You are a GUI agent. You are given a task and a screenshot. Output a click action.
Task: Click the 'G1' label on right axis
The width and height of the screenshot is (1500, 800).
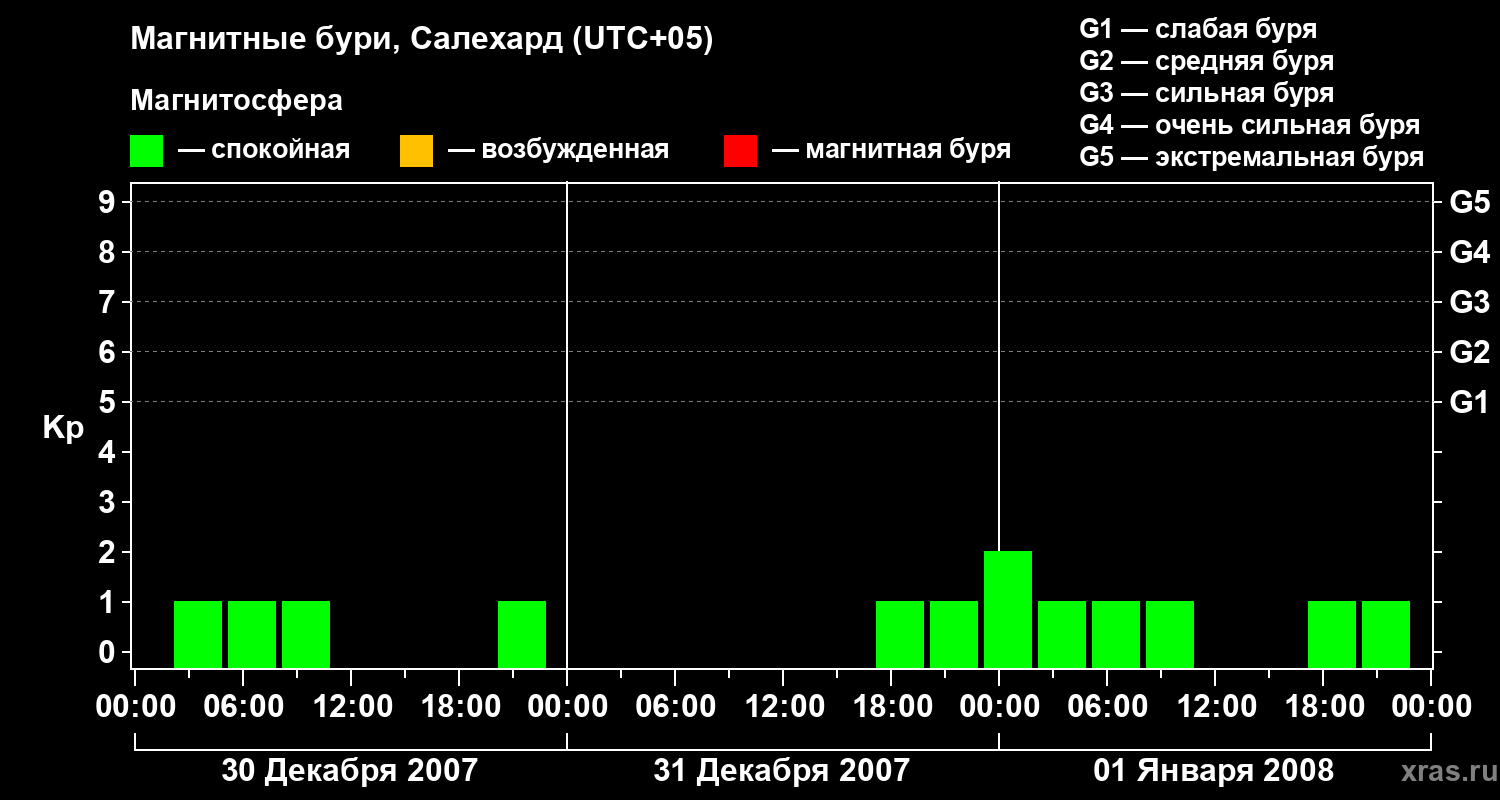point(1469,402)
